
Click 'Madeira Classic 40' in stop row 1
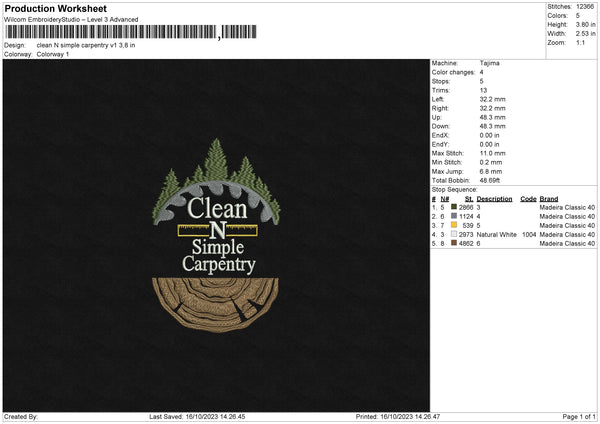(567, 207)
